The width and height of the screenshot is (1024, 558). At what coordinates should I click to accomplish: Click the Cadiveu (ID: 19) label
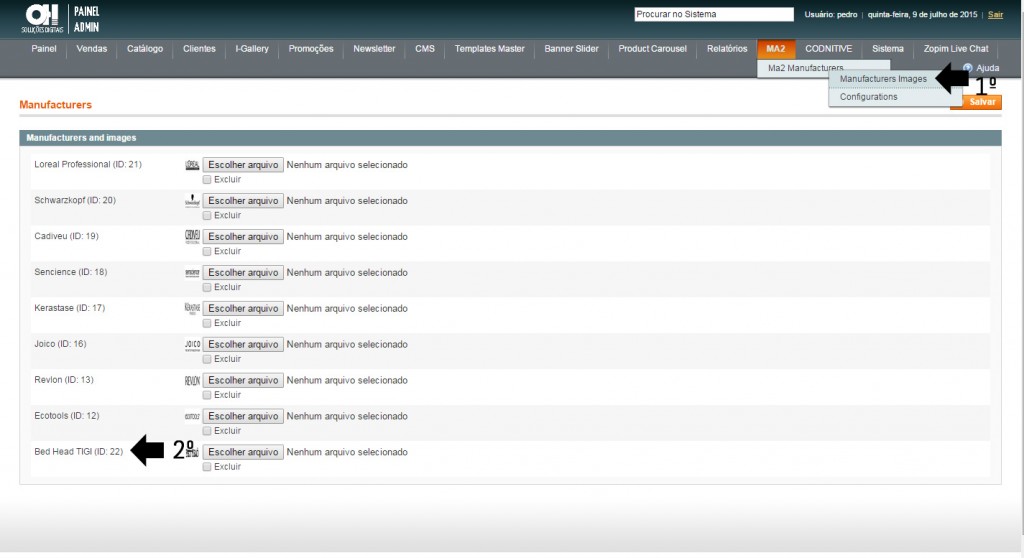[x=67, y=237]
